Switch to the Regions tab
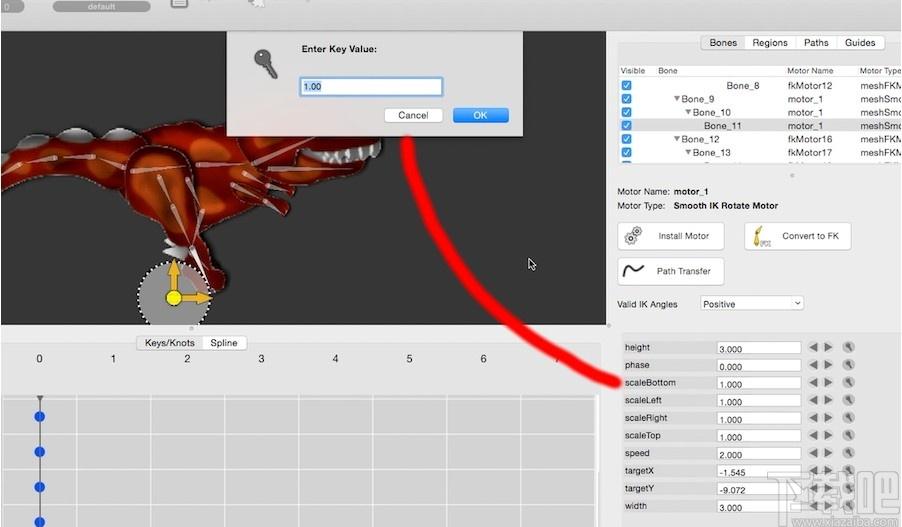The image size is (902, 527). pyautogui.click(x=770, y=43)
